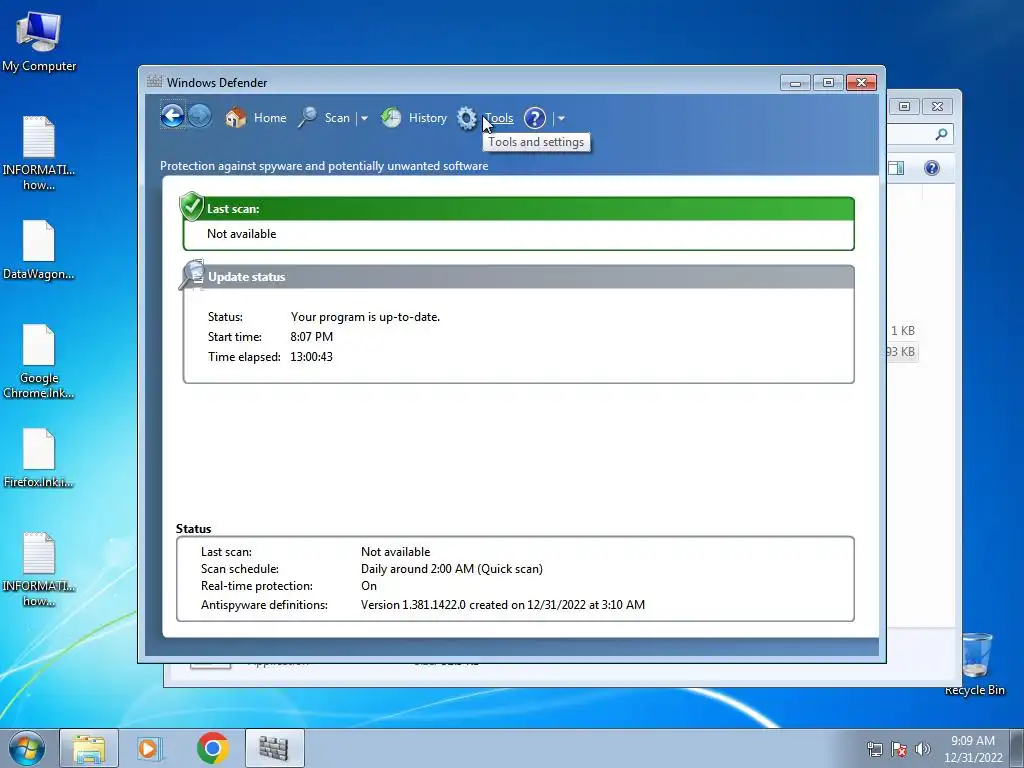Click the forward navigation arrow in Defender
This screenshot has width=1024, height=768.
(200, 116)
